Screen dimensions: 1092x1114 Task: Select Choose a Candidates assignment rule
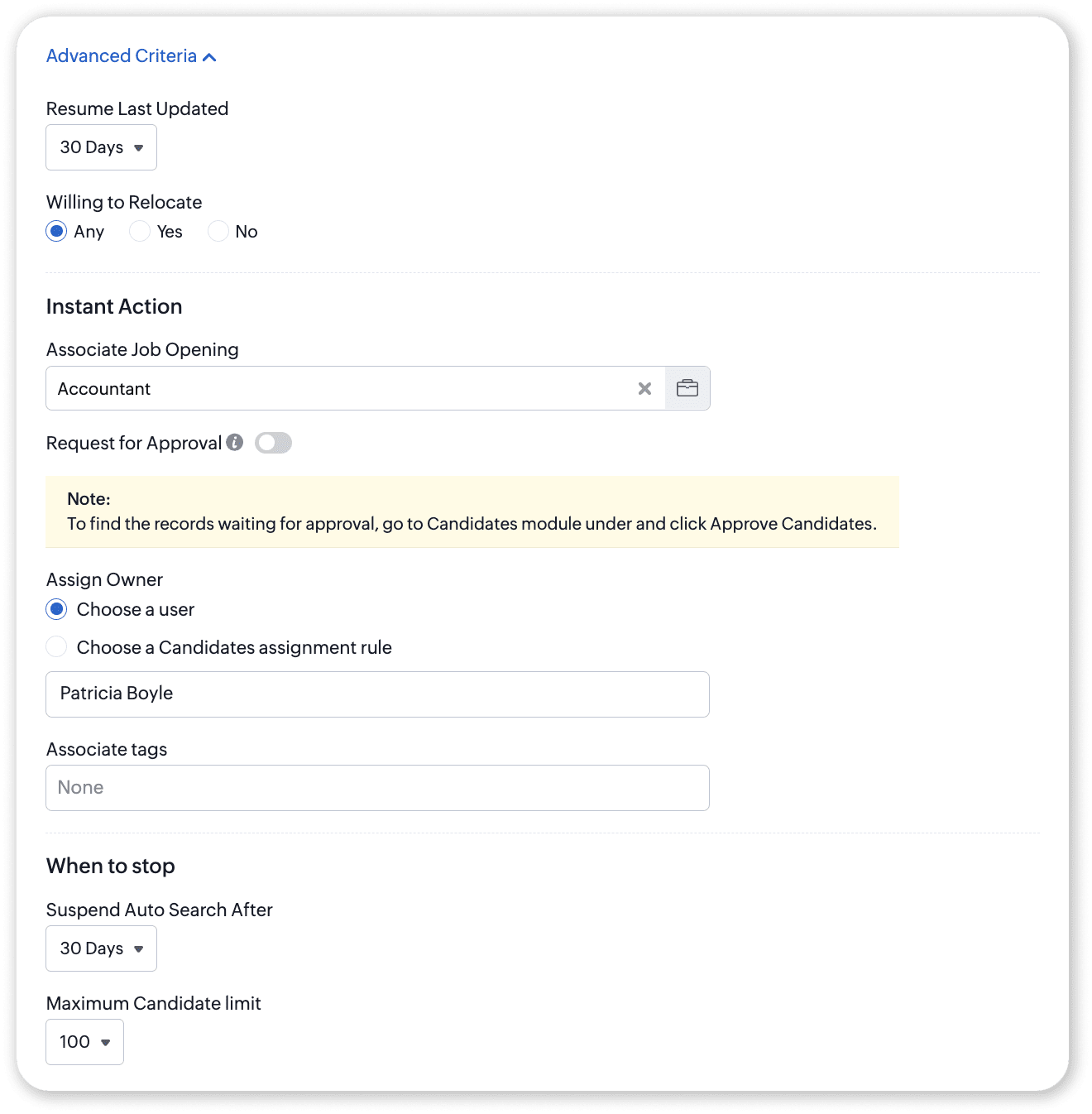(56, 647)
